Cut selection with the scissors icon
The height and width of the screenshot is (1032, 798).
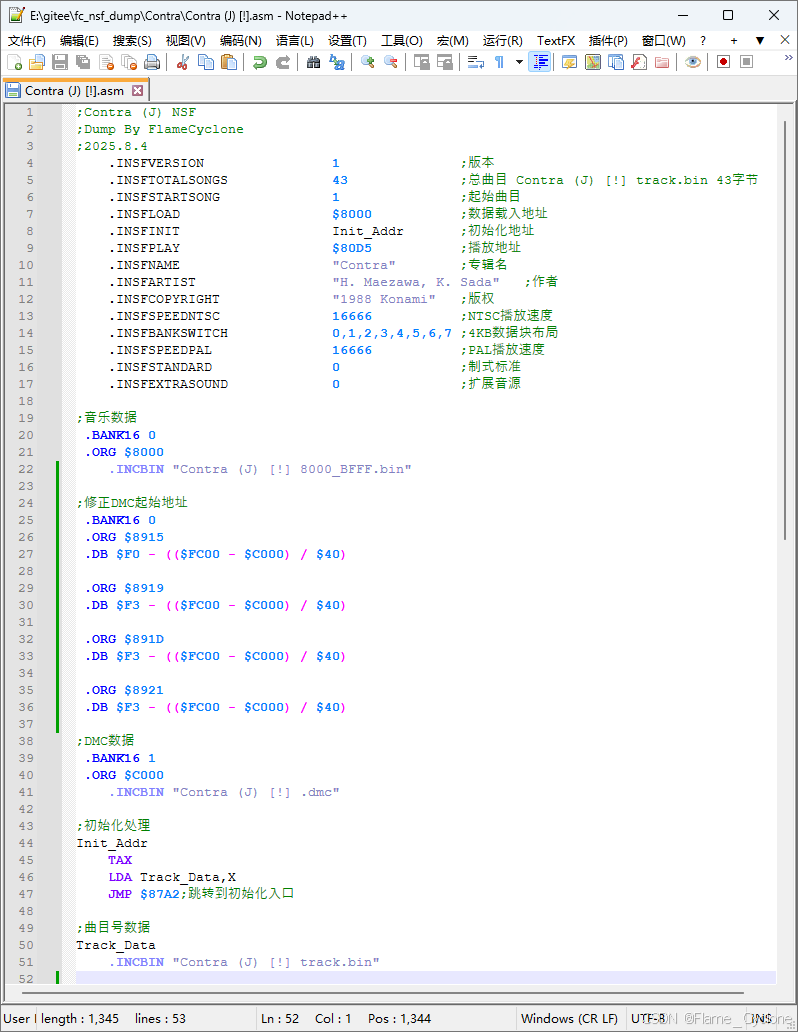(183, 63)
